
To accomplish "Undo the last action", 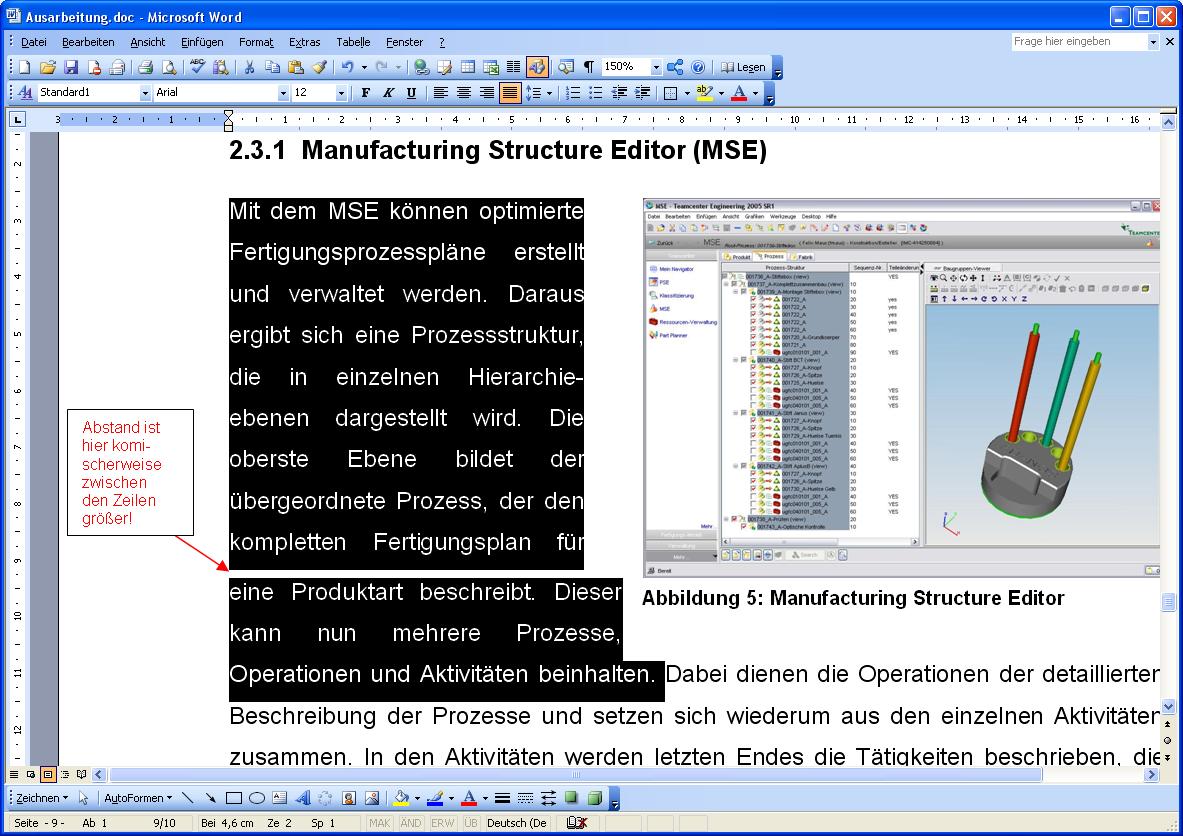I will click(x=347, y=68).
